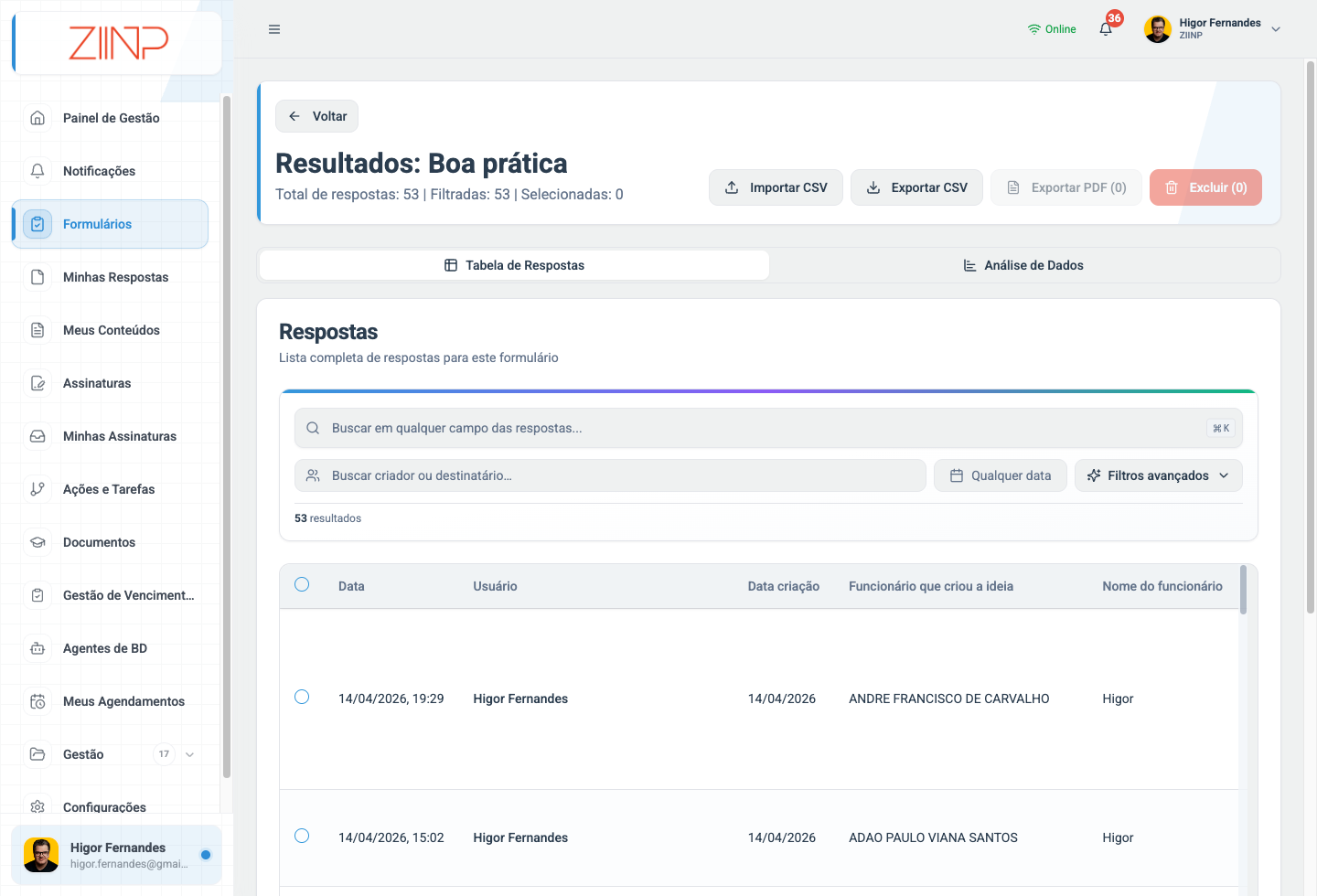Click the main page vertical scrollbar
This screenshot has width=1317, height=896.
tap(1311, 336)
